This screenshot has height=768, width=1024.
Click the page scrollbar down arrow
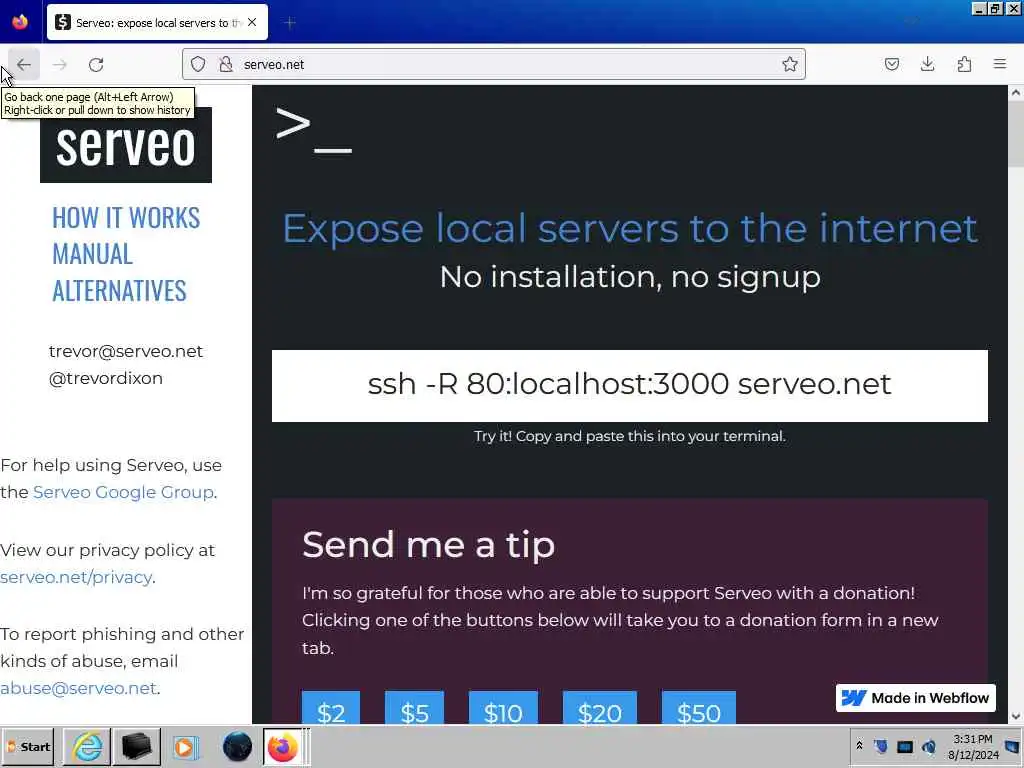[x=1016, y=716]
